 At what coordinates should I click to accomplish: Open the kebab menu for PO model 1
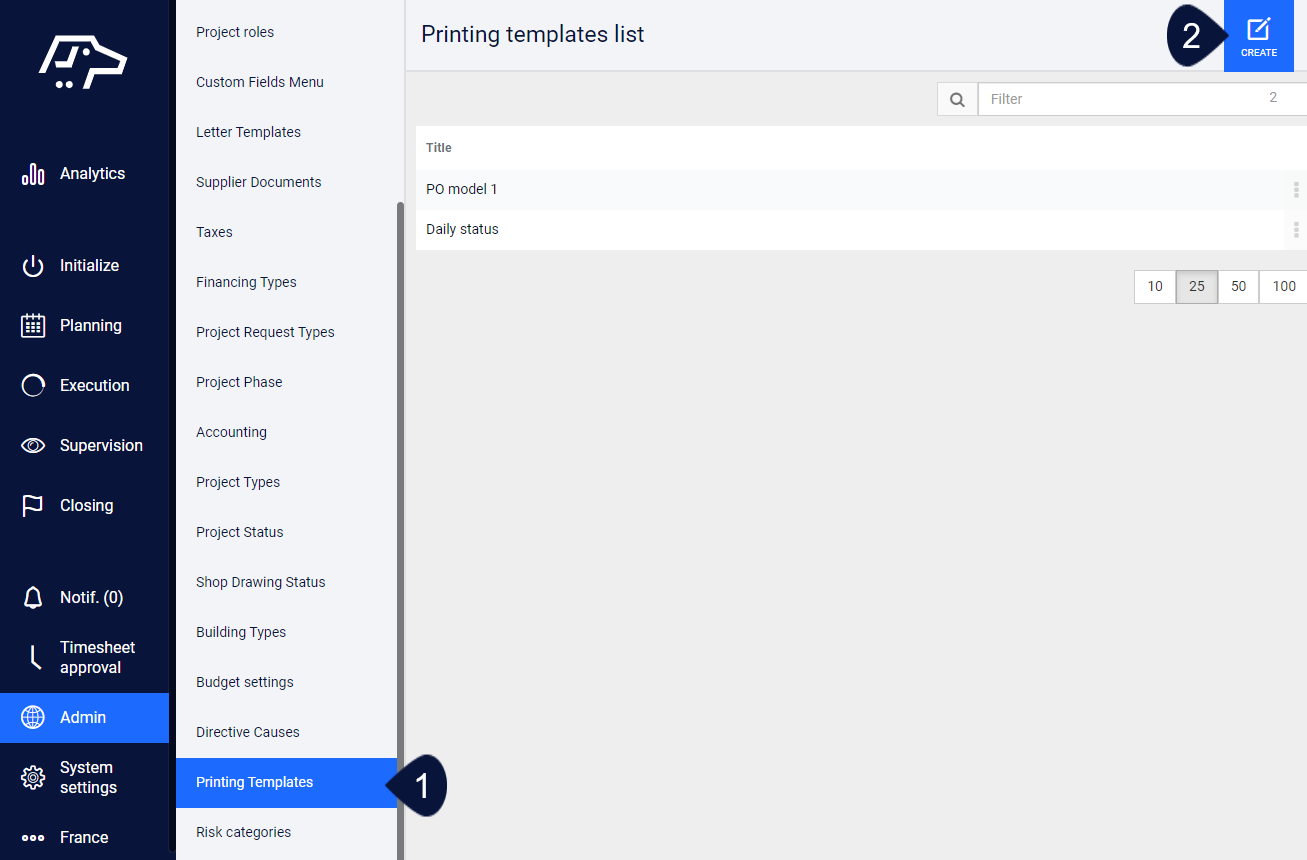tap(1295, 188)
